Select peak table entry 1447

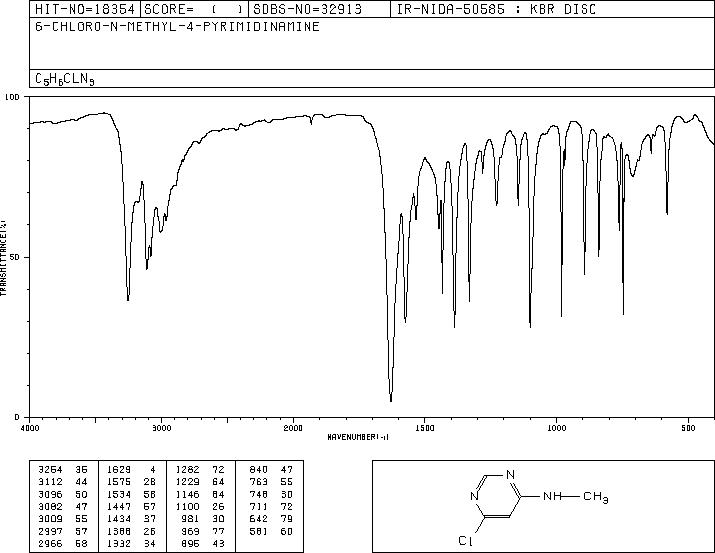pos(119,506)
